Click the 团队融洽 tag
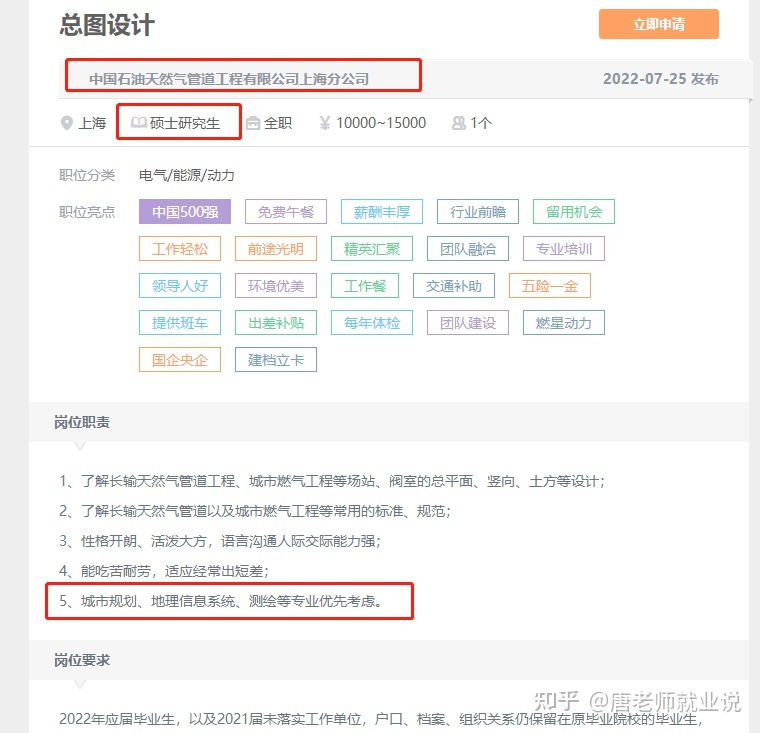 pos(468,249)
